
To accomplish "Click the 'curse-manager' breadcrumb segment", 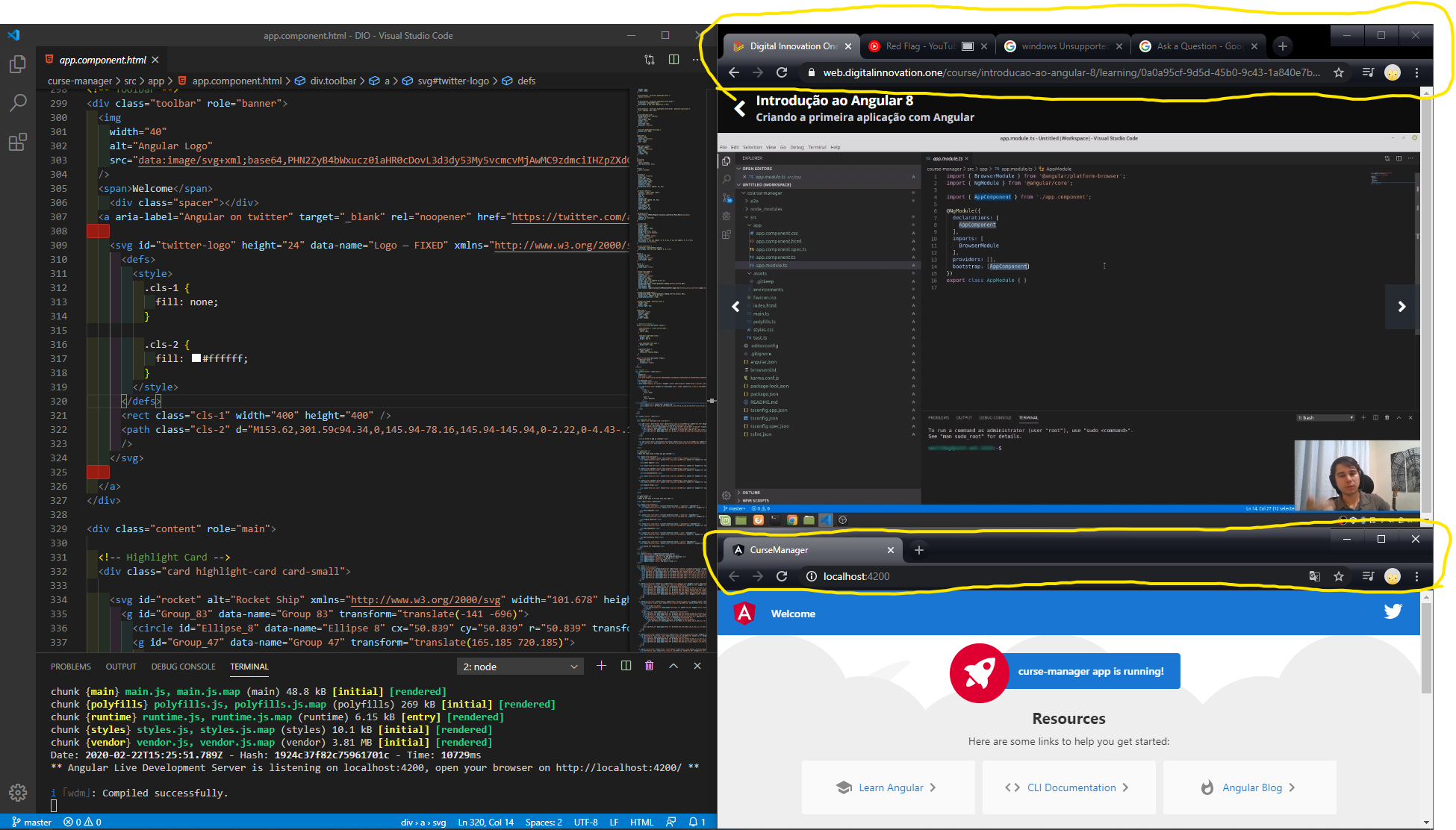I will tap(80, 81).
